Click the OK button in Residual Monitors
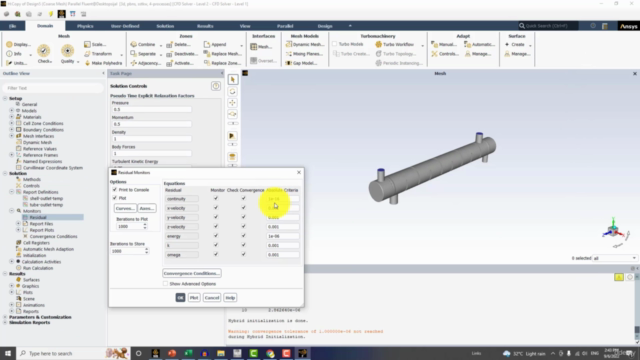This screenshot has height=360, width=640. pos(180,298)
